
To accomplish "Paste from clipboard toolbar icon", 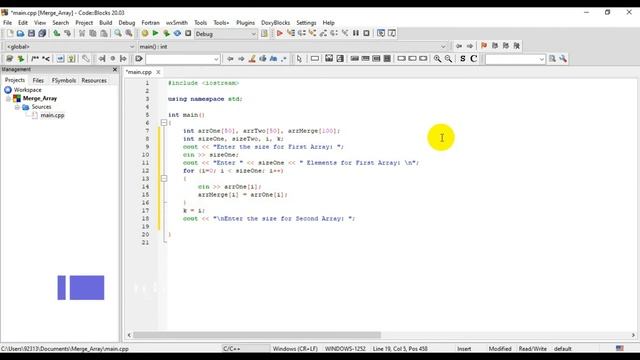I will point(104,33).
